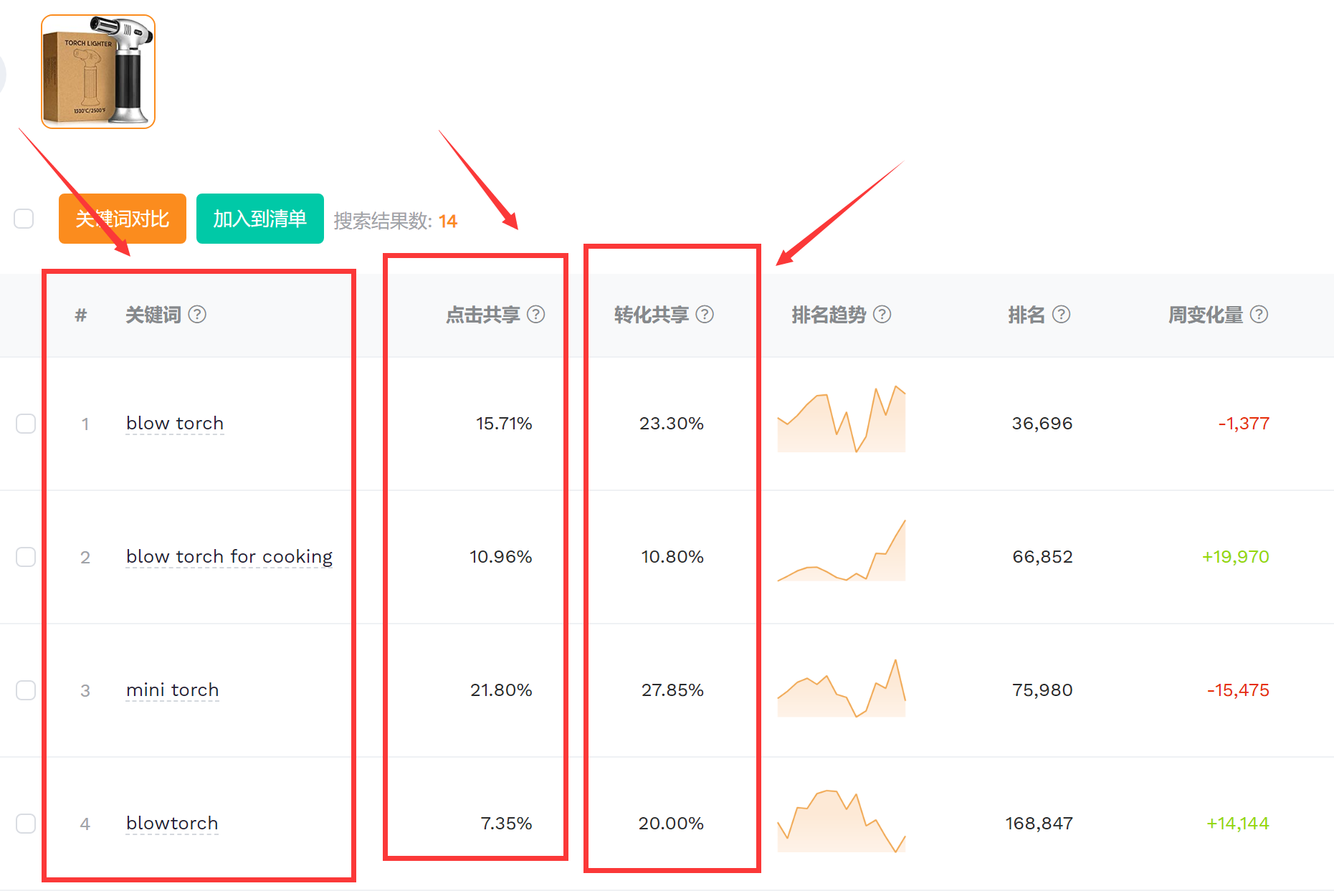This screenshot has height=896, width=1334.
Task: Click the search result count 14
Action: click(448, 221)
